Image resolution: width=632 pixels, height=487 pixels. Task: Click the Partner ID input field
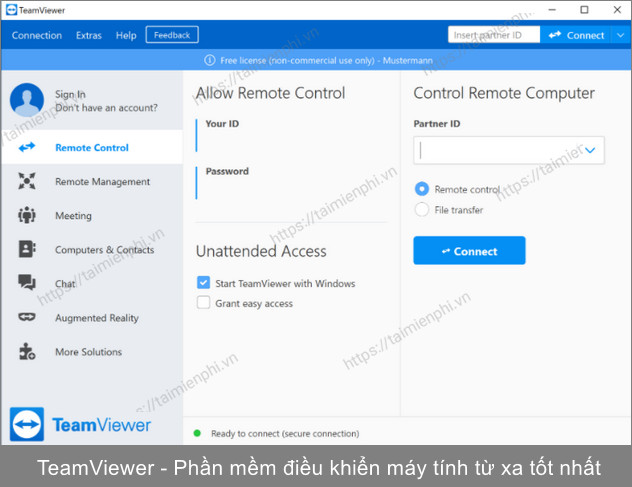(509, 150)
